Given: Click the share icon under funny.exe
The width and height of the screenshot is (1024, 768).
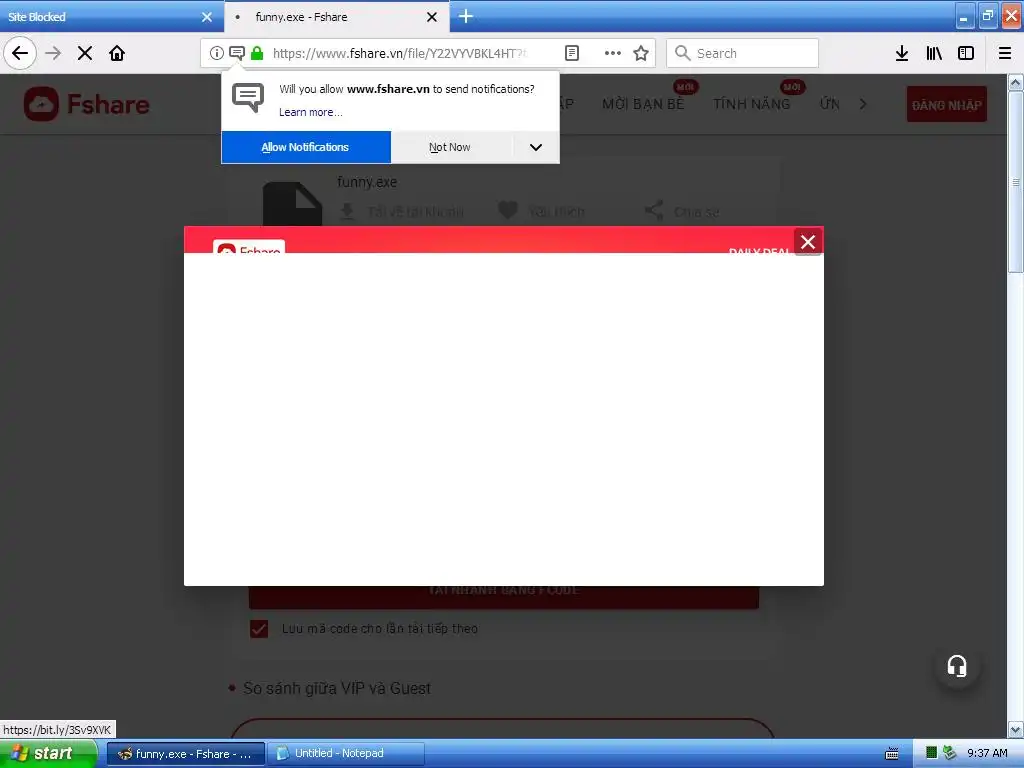Looking at the screenshot, I should click(654, 210).
